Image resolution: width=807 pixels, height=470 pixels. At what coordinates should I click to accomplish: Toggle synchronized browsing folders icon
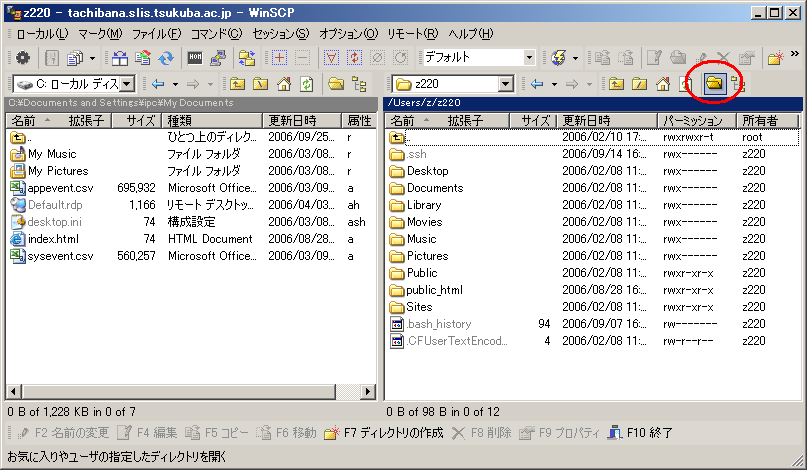[x=247, y=58]
